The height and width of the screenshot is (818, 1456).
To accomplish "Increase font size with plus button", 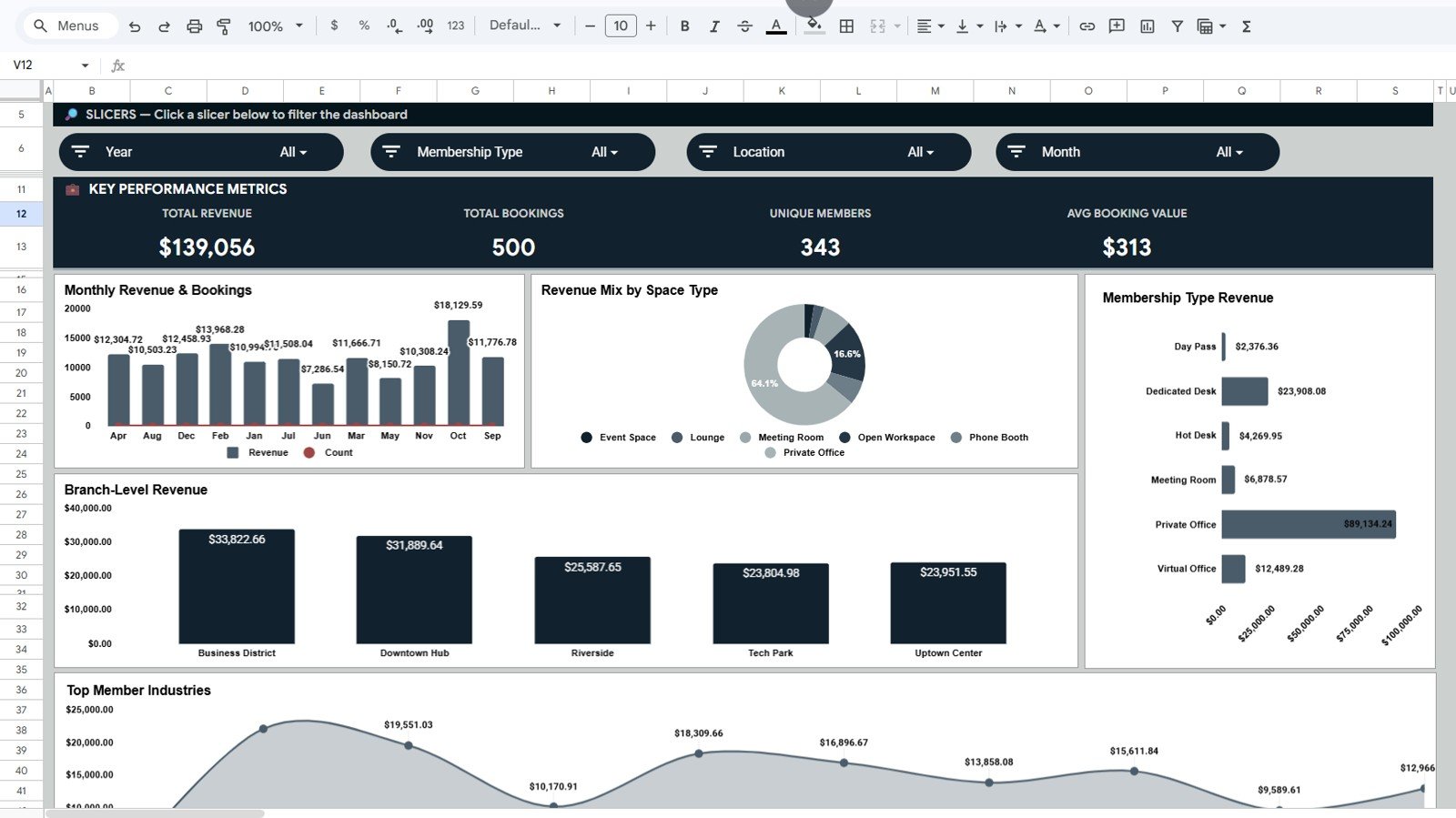I will pos(651,25).
